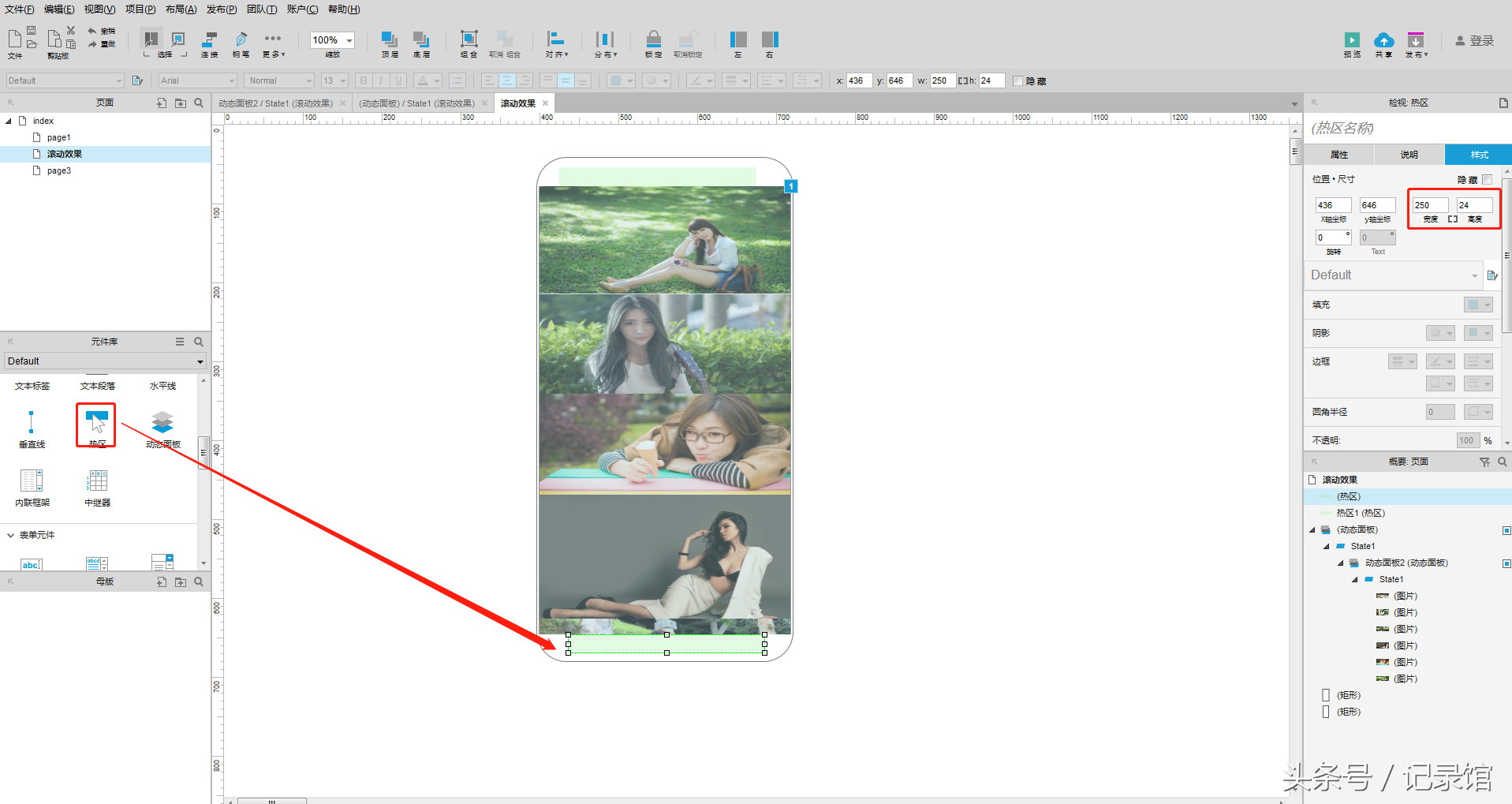Select 热区1 (热区) in the outline
The image size is (1512, 804).
point(1361,513)
